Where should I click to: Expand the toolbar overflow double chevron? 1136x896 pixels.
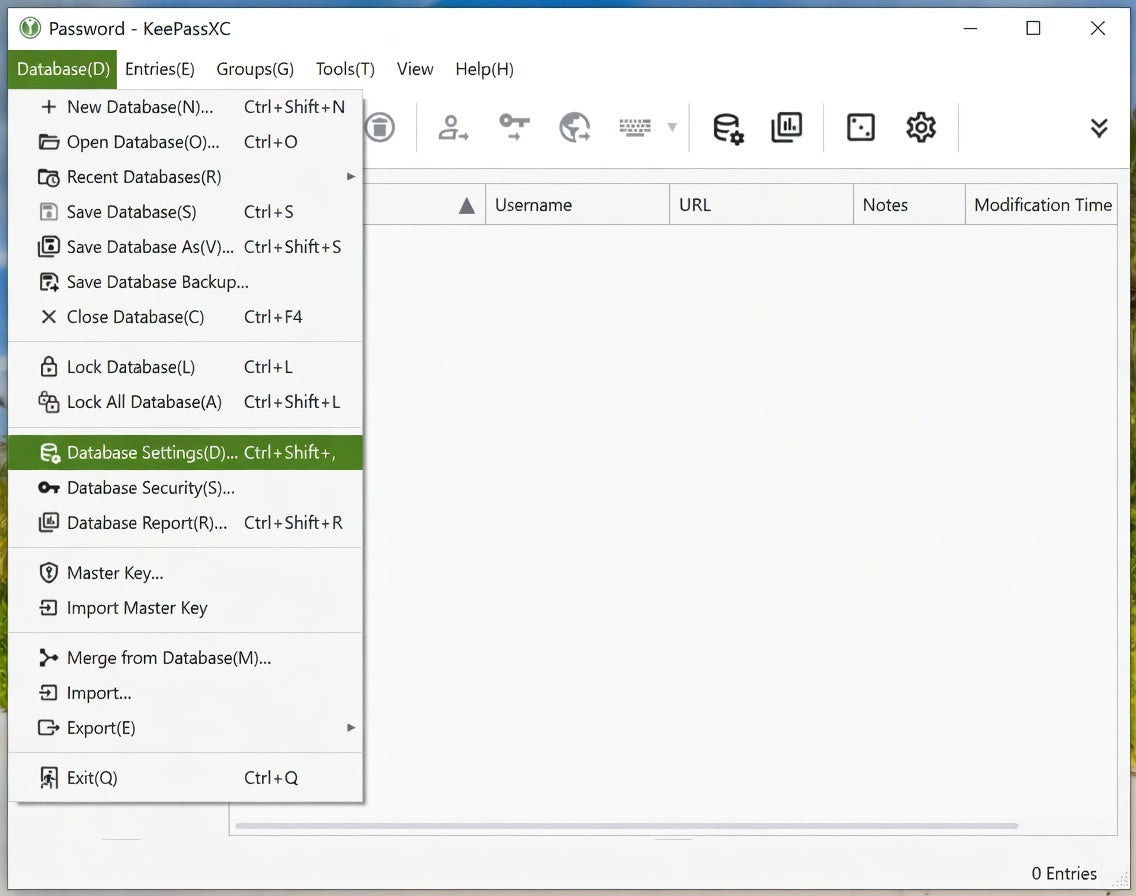click(x=1098, y=127)
